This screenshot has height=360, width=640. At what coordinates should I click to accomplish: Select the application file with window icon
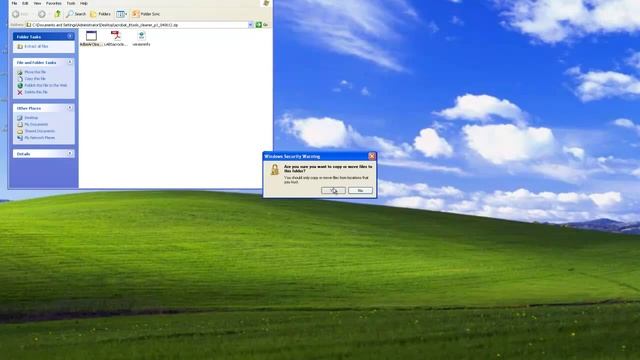91,38
